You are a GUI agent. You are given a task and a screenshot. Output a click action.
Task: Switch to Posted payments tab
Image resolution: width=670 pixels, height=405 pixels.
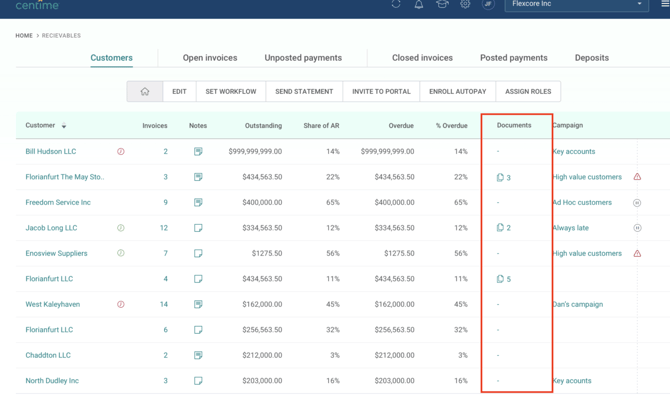coord(514,58)
